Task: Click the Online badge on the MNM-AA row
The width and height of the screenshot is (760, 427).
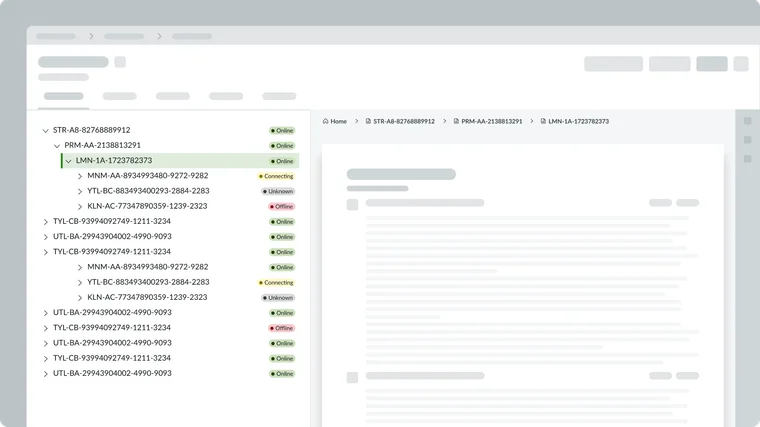Action: [x=282, y=267]
